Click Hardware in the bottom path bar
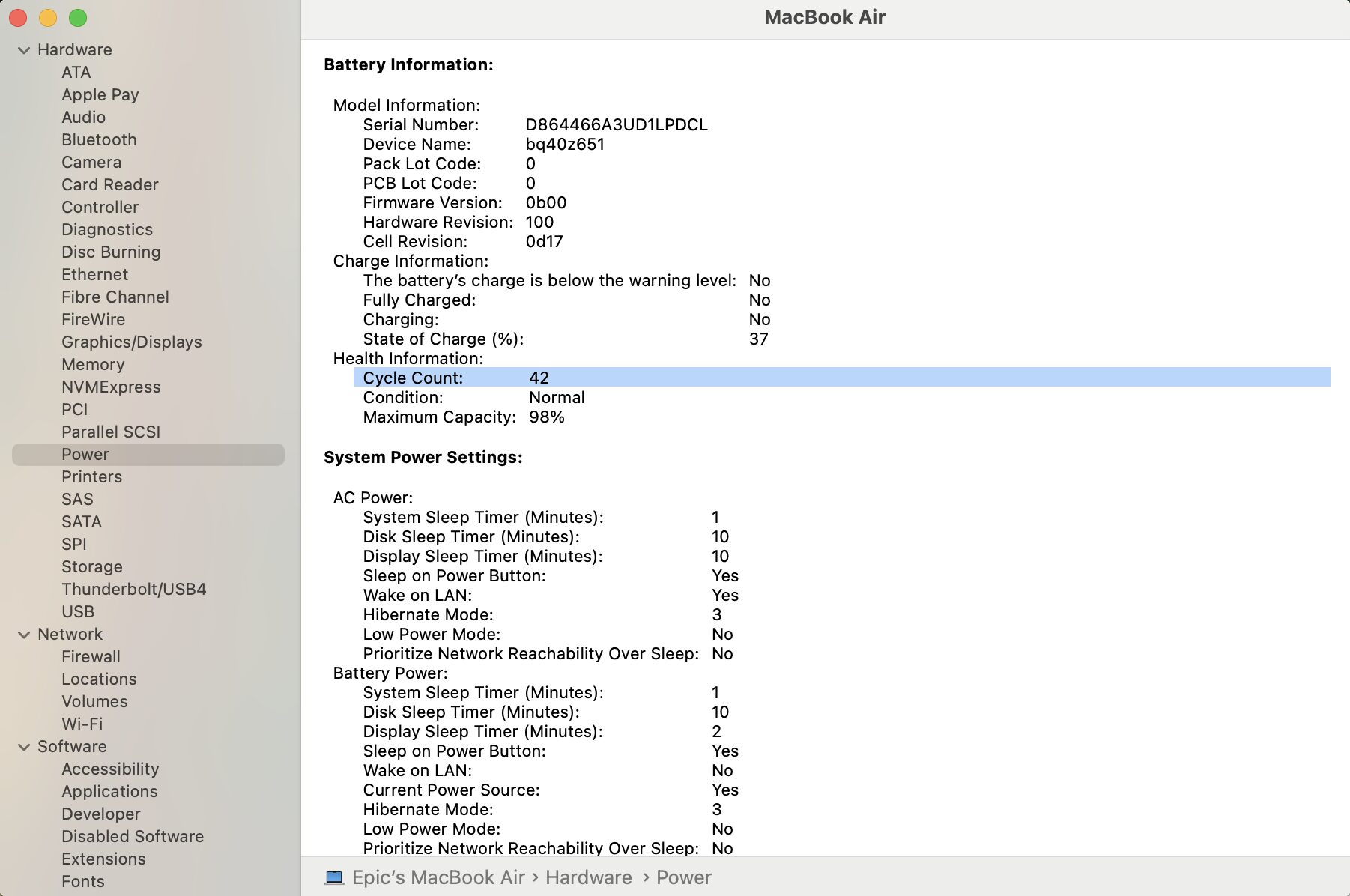 (588, 877)
